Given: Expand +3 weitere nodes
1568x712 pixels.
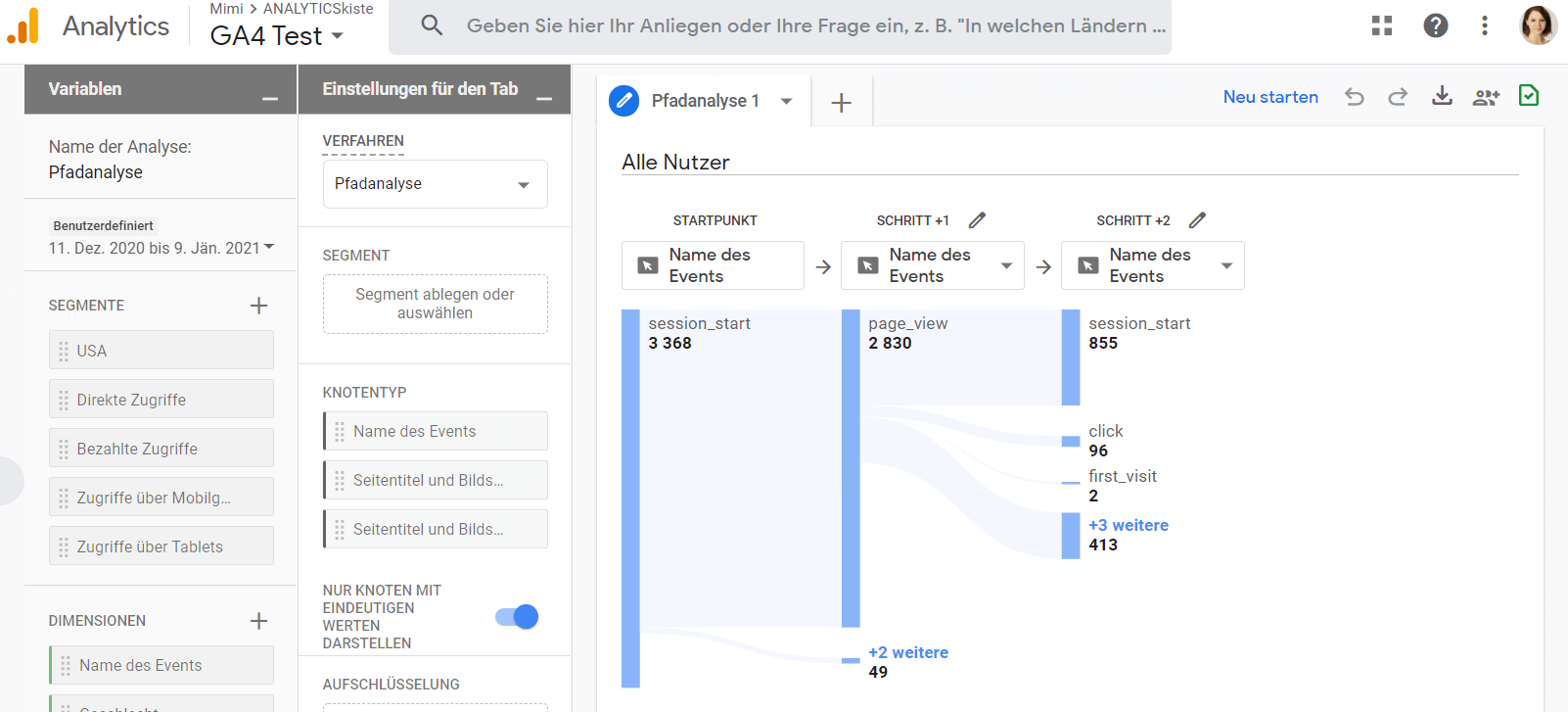Looking at the screenshot, I should [x=1129, y=525].
